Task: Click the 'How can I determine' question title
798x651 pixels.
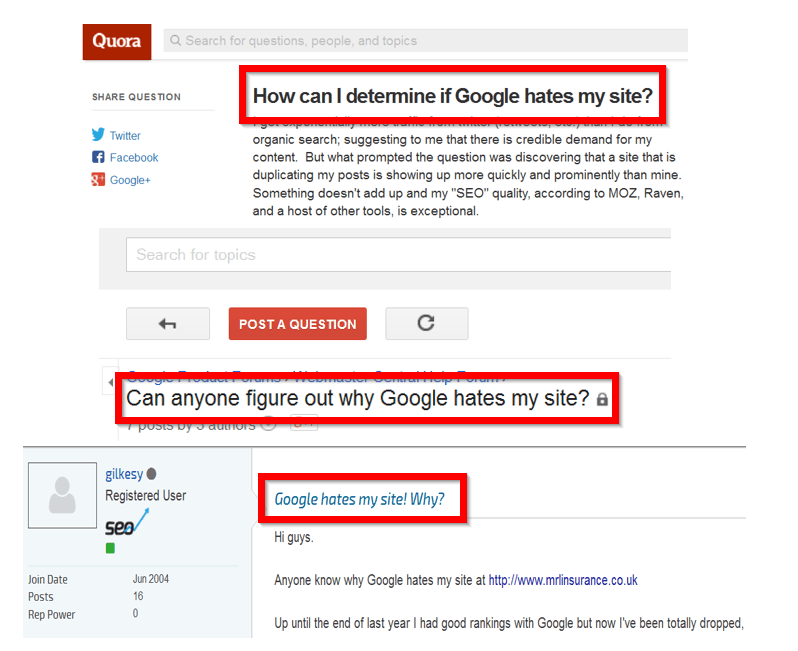Action: coord(452,97)
